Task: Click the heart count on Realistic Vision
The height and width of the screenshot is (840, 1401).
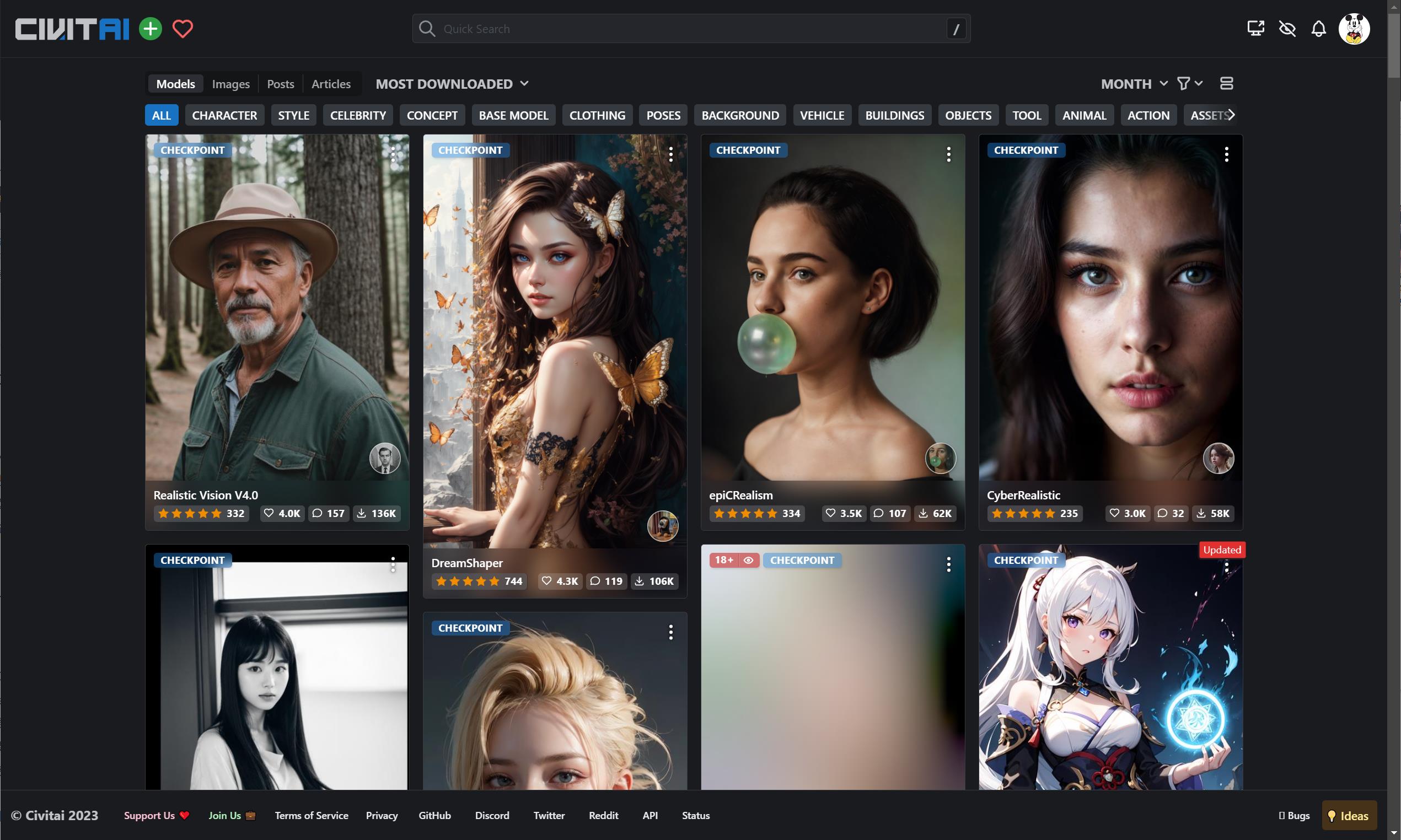Action: (x=282, y=513)
